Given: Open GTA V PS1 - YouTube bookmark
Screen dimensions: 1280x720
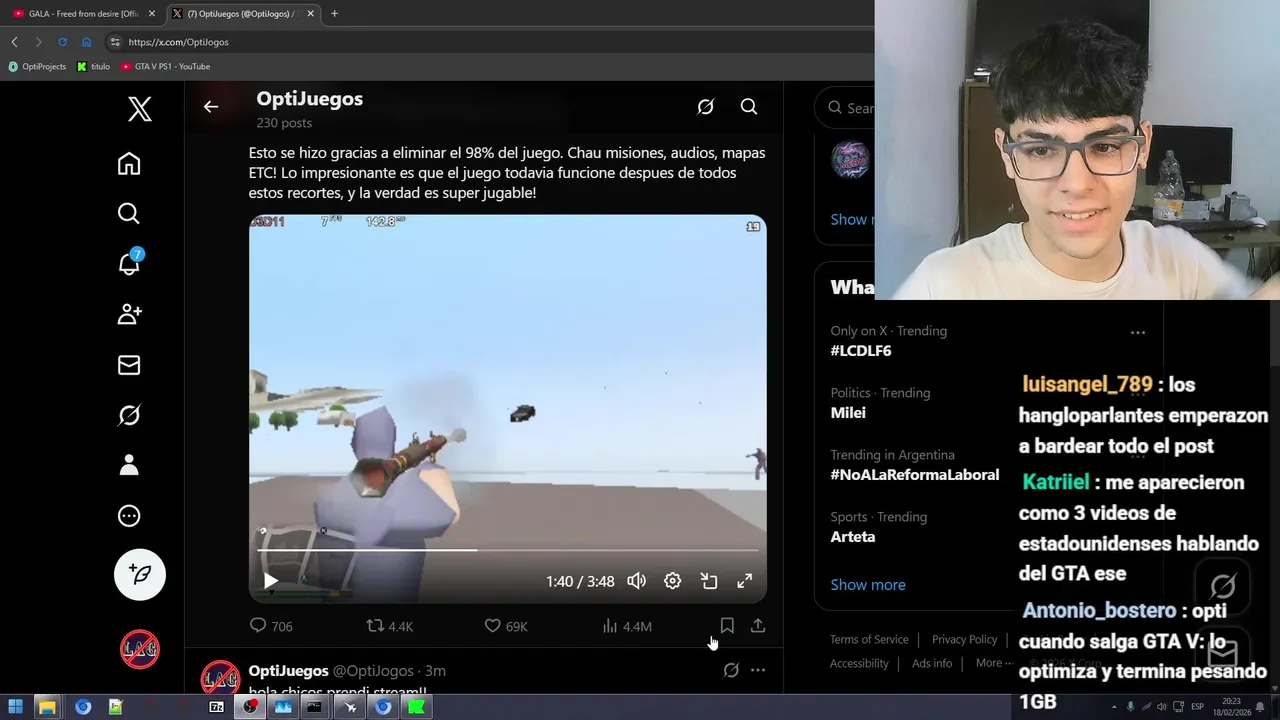Looking at the screenshot, I should pyautogui.click(x=165, y=67).
